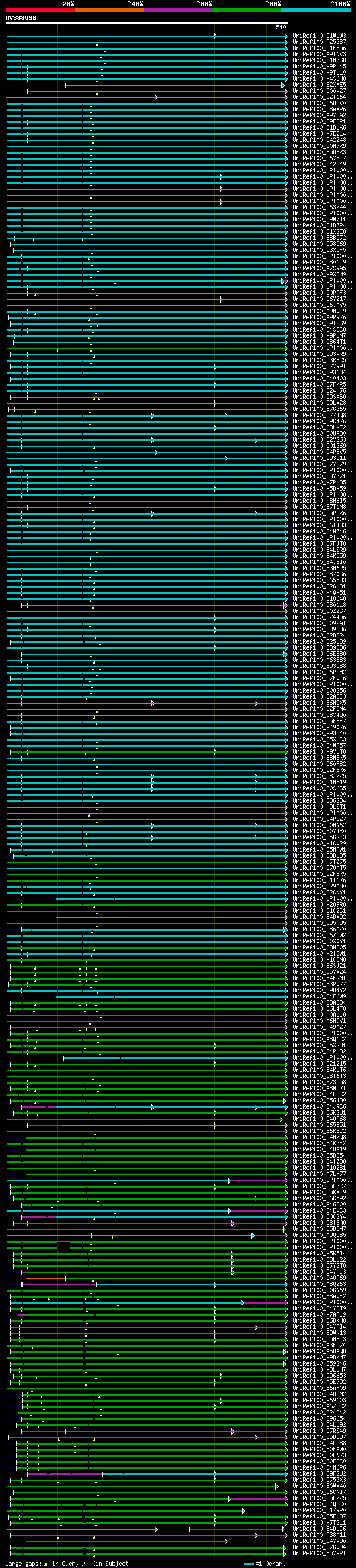The width and height of the screenshot is (356, 1568).
Task: Open the UniRef100_Q9FSU2 hit label
Action: click(x=319, y=1473)
